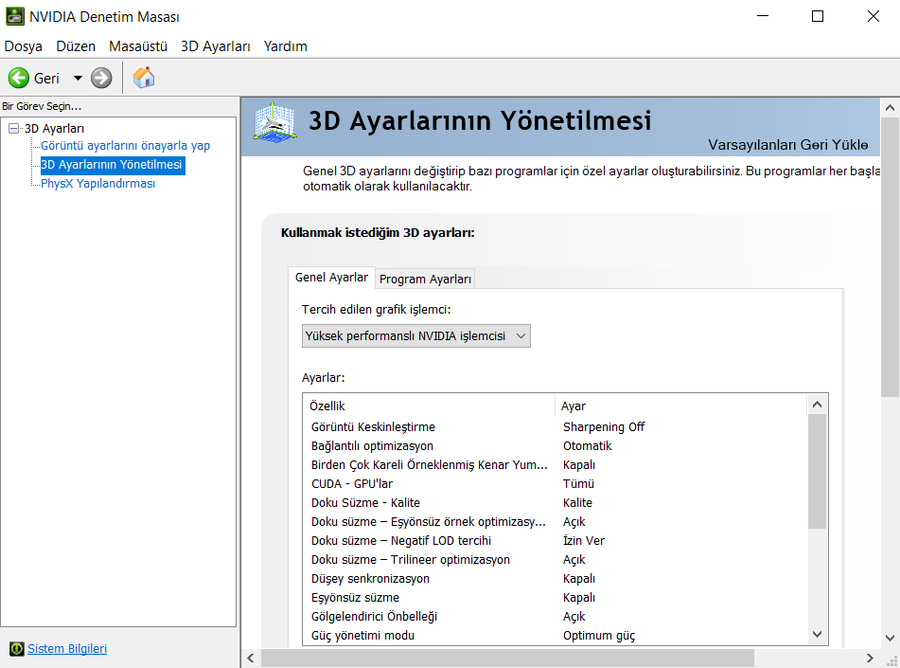Switch to the Program Ayarları tab

tap(425, 279)
